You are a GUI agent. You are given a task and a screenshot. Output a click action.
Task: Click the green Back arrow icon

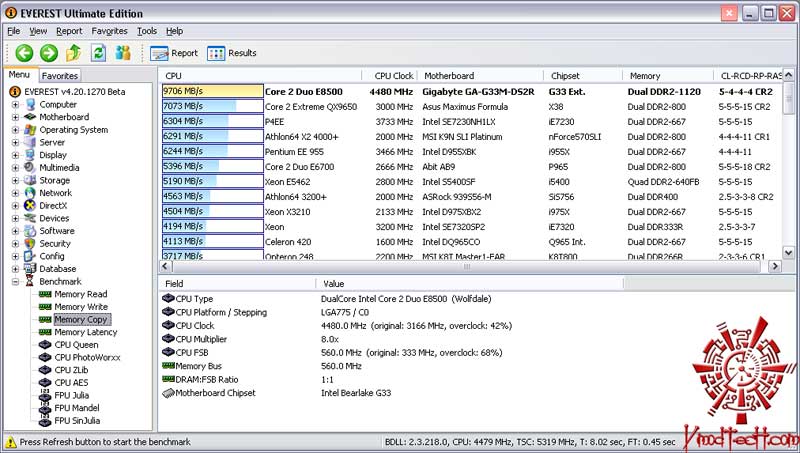coord(24,53)
